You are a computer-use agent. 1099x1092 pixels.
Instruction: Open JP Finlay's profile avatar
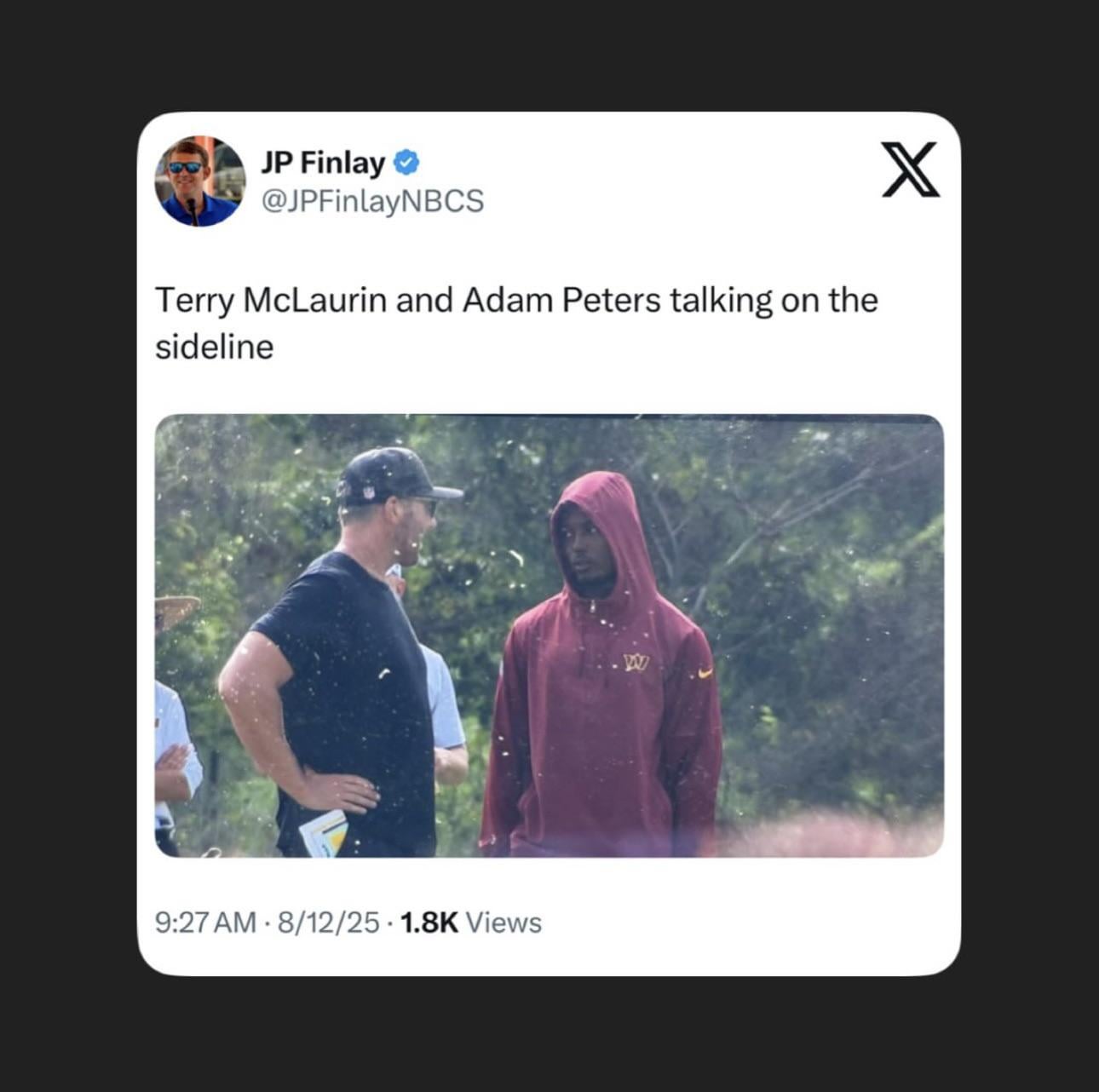199,181
